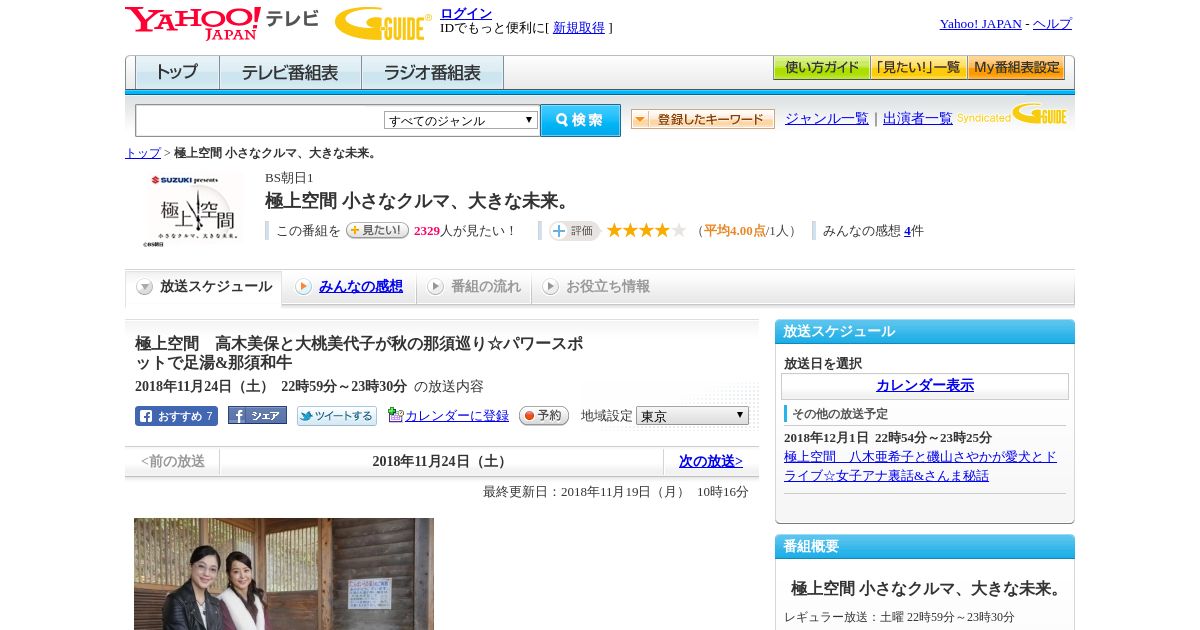Select the 放送スケジュール tab
Screen dimensions: 1200x630
pyautogui.click(x=204, y=287)
